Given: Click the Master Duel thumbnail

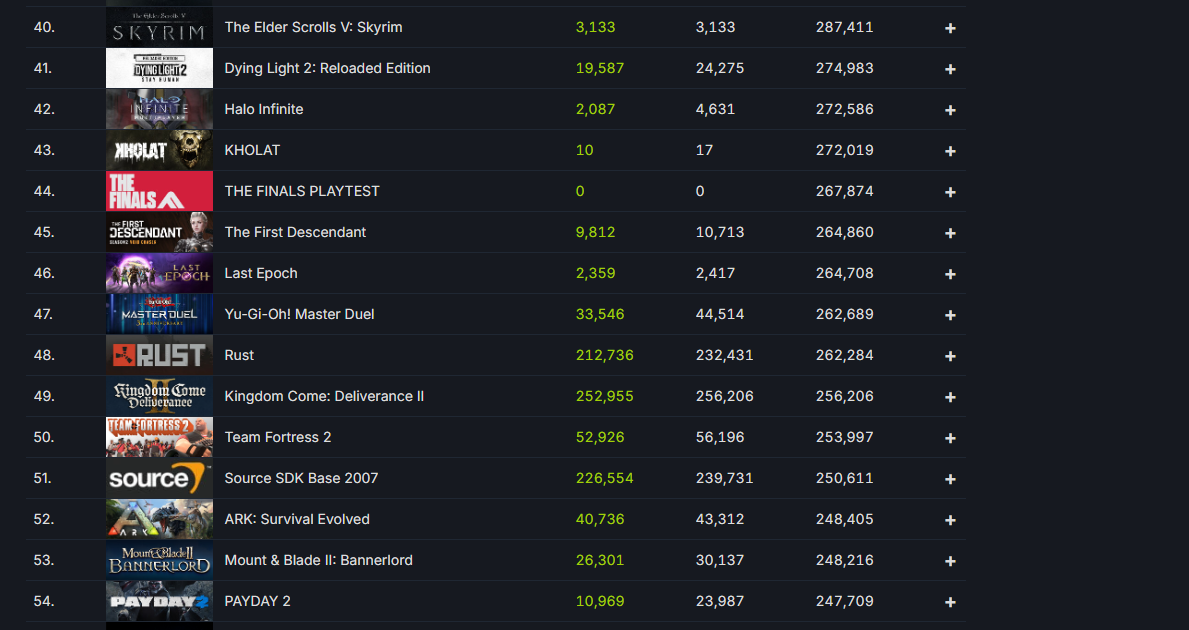Looking at the screenshot, I should 159,314.
